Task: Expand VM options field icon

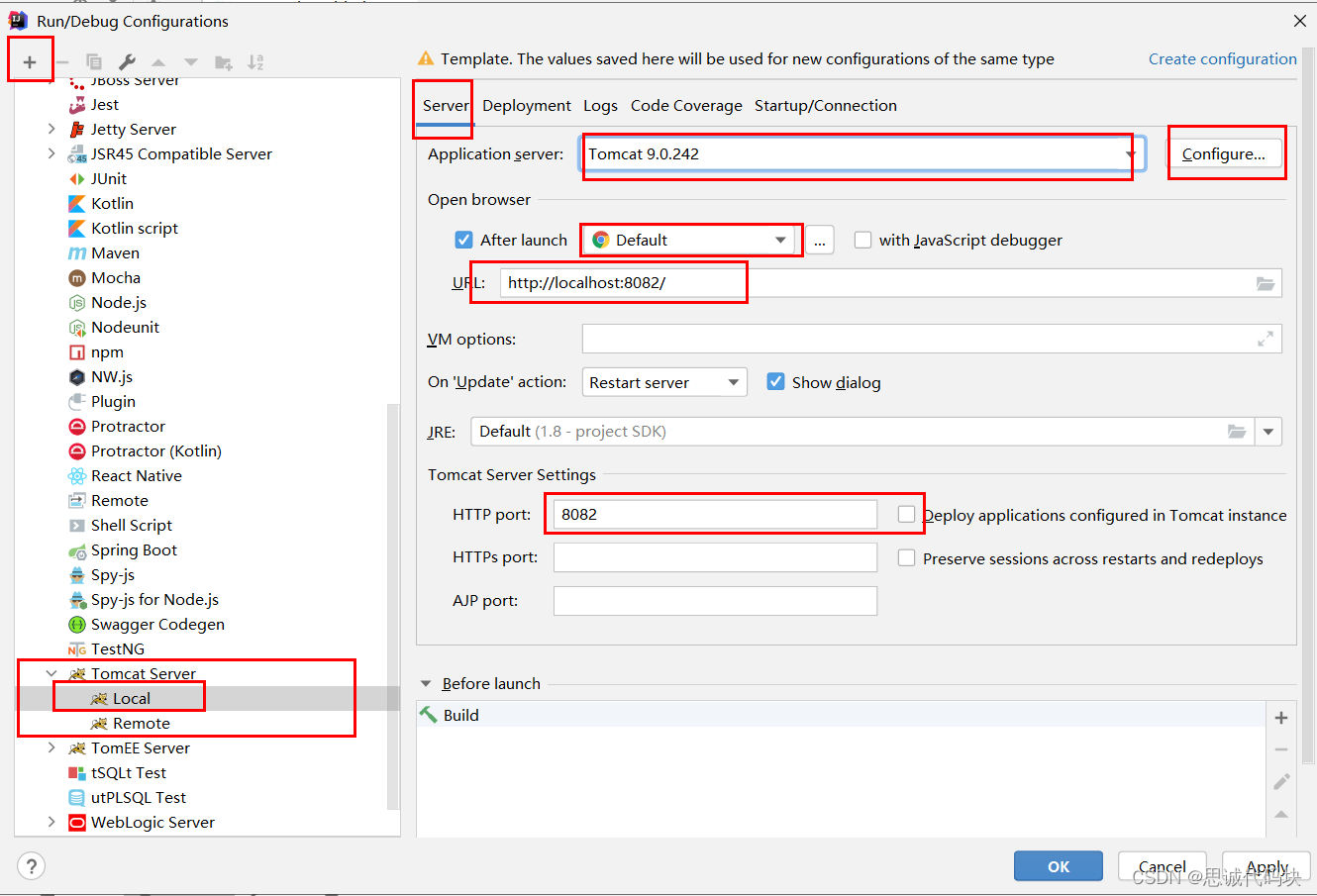Action: point(1266,339)
